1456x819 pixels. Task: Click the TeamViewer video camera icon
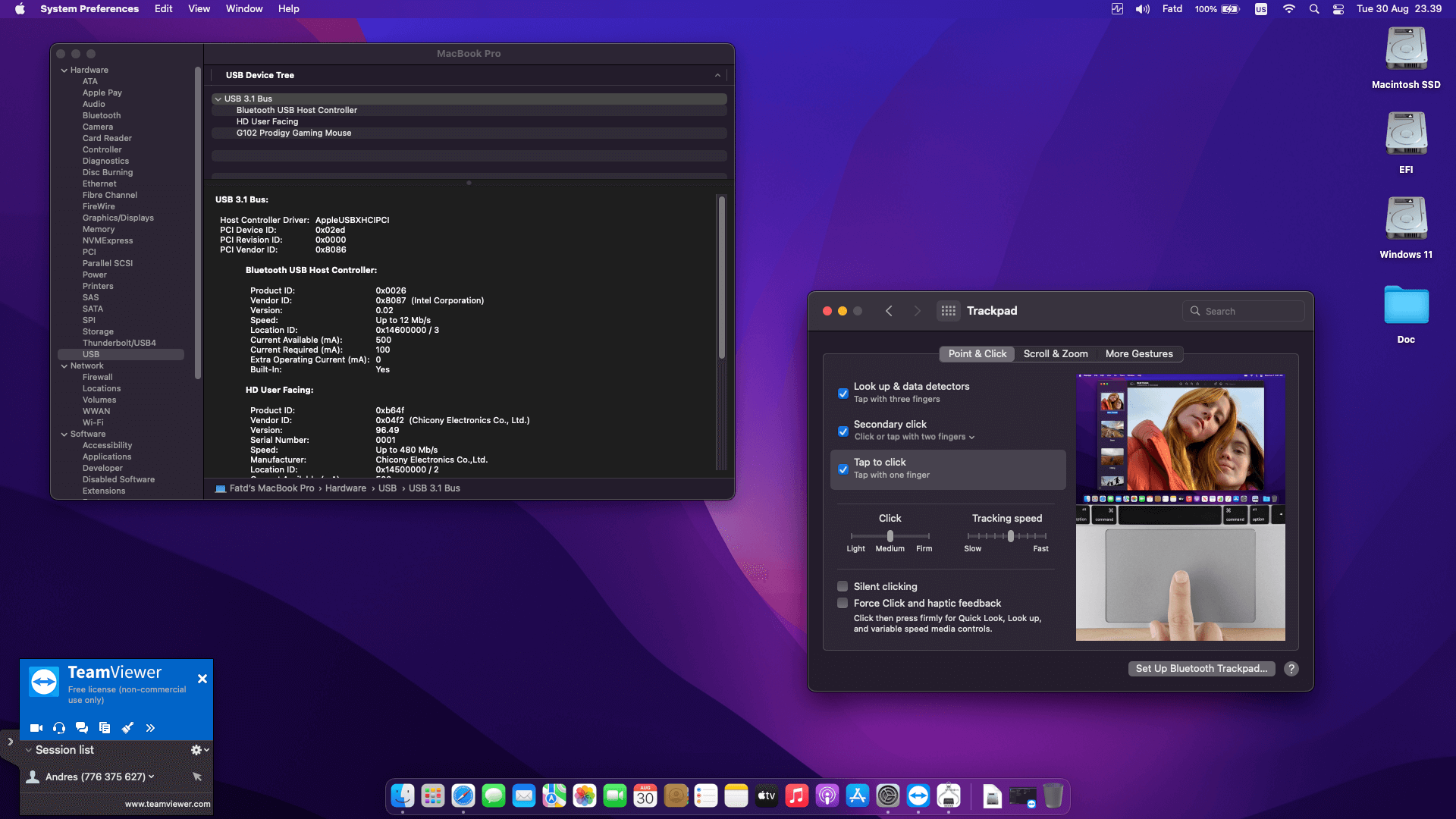coord(36,728)
